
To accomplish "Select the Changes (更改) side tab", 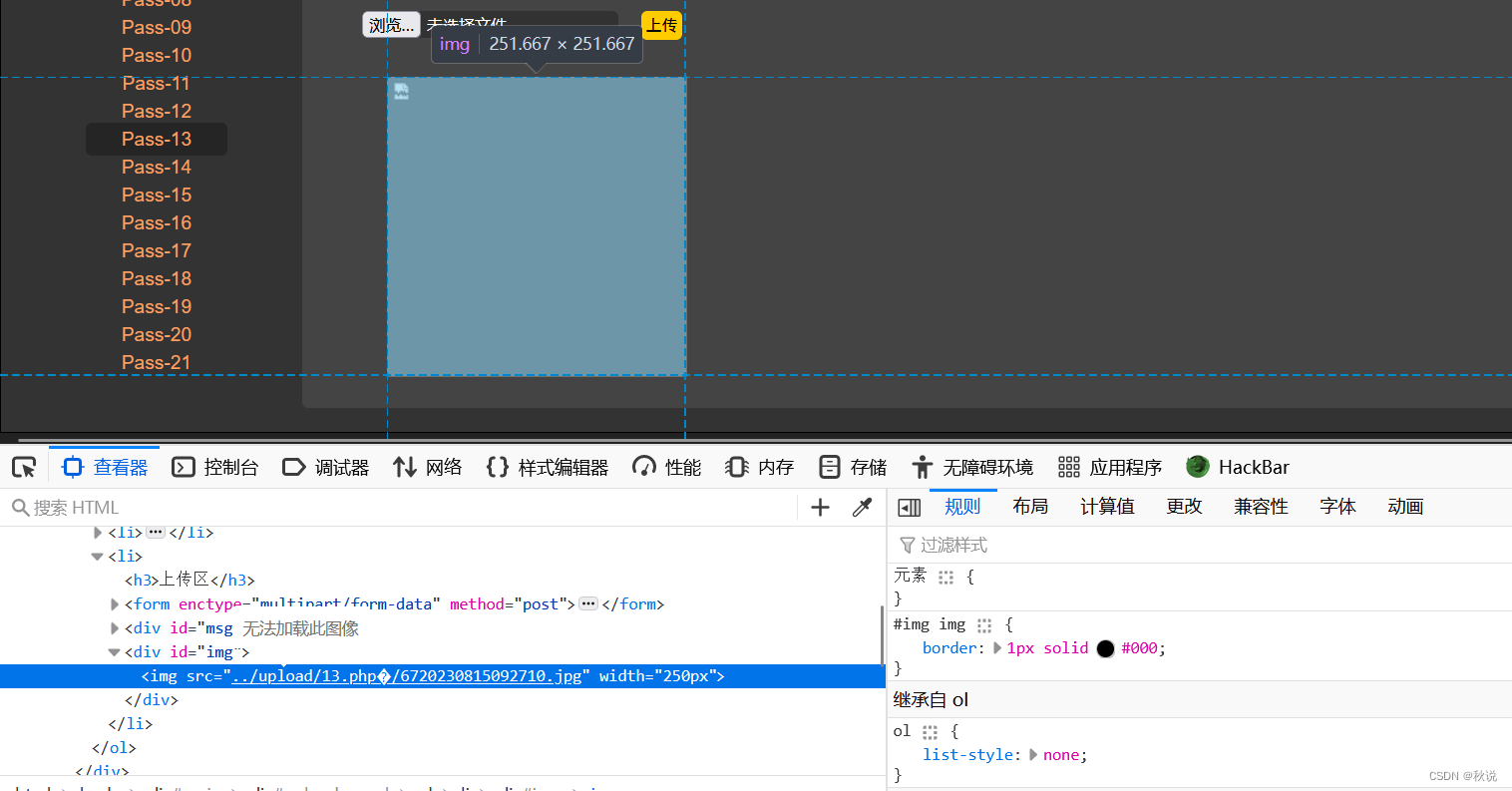I will tap(1184, 507).
